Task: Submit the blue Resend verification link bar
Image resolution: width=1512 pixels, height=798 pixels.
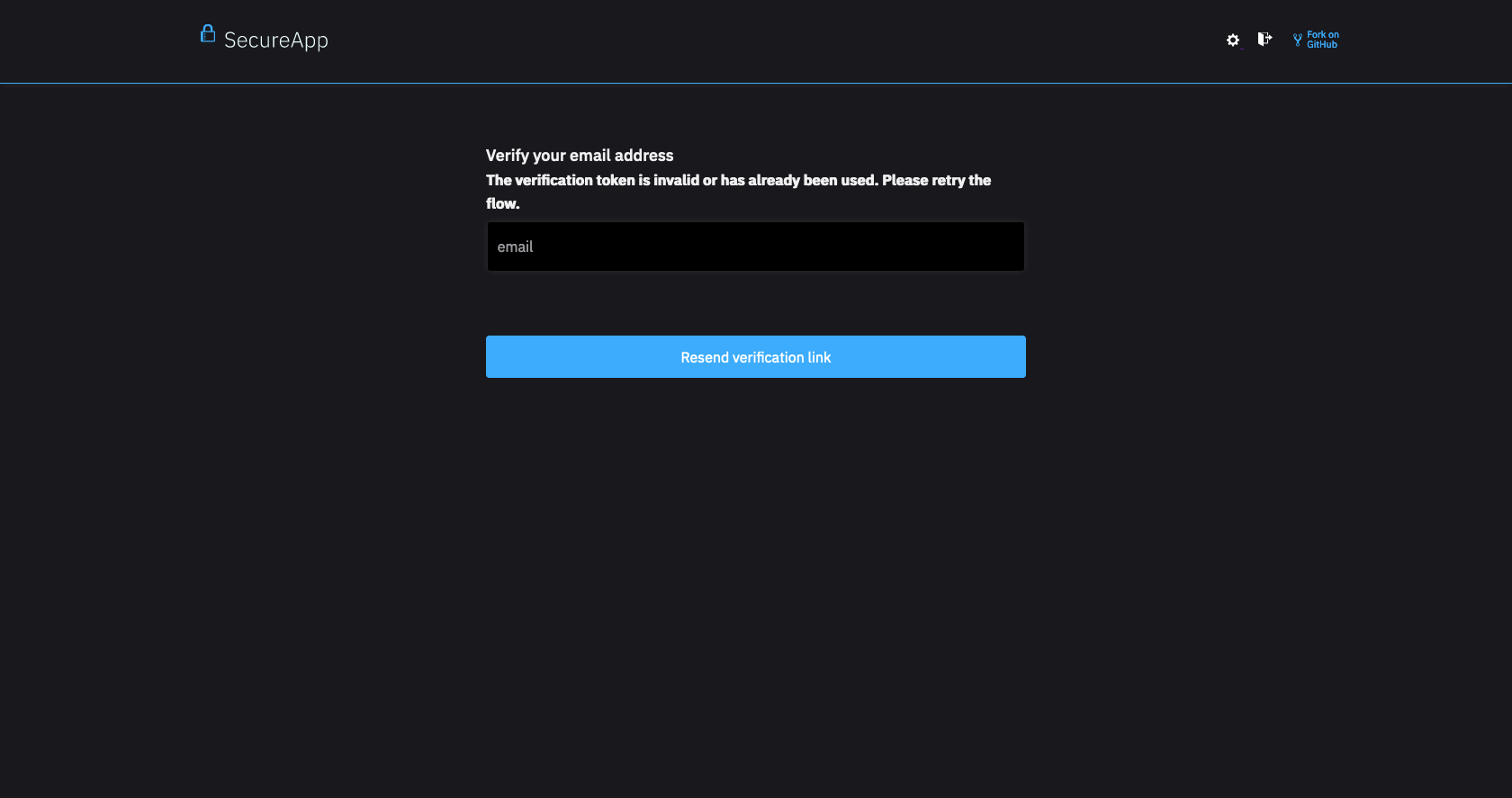Action: 756,357
